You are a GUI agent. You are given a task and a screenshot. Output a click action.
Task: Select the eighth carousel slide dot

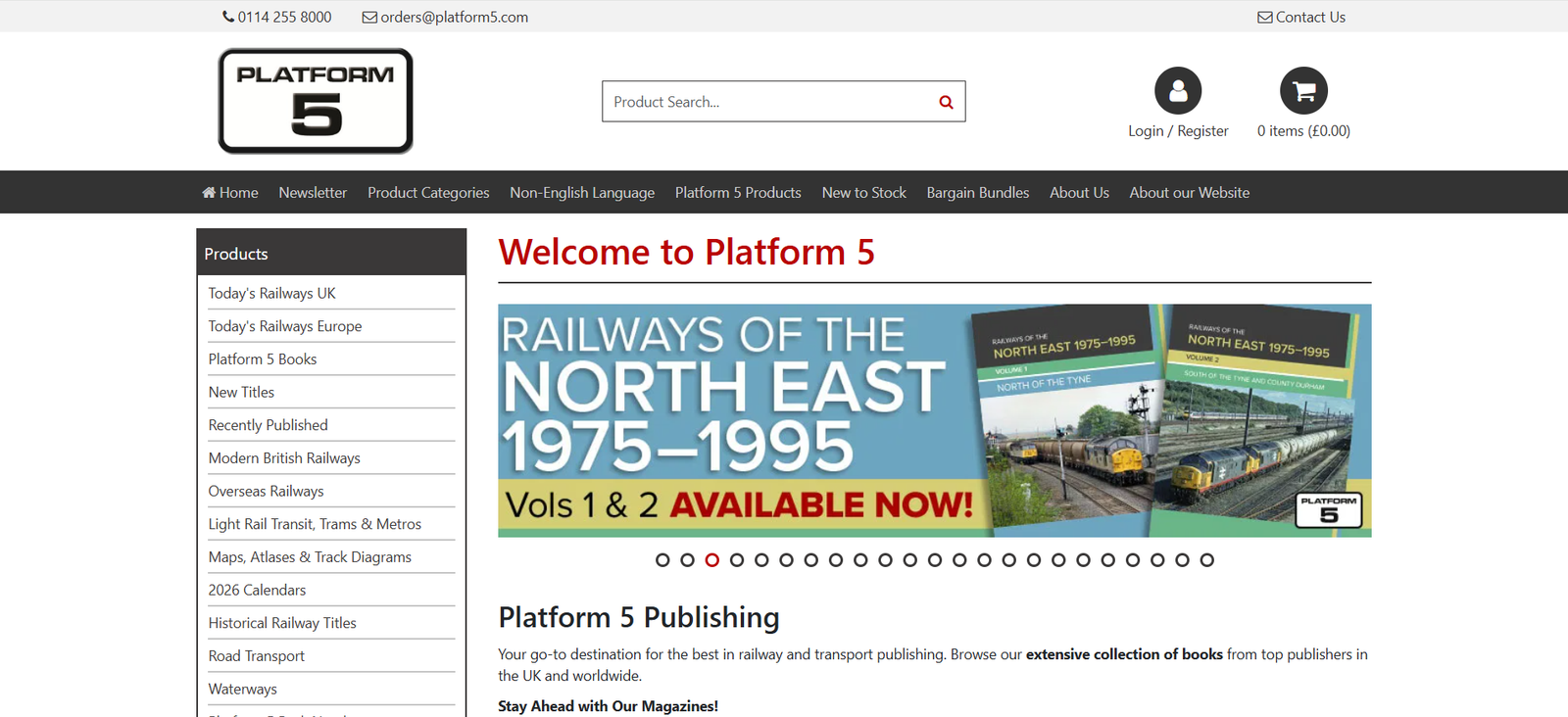click(836, 560)
